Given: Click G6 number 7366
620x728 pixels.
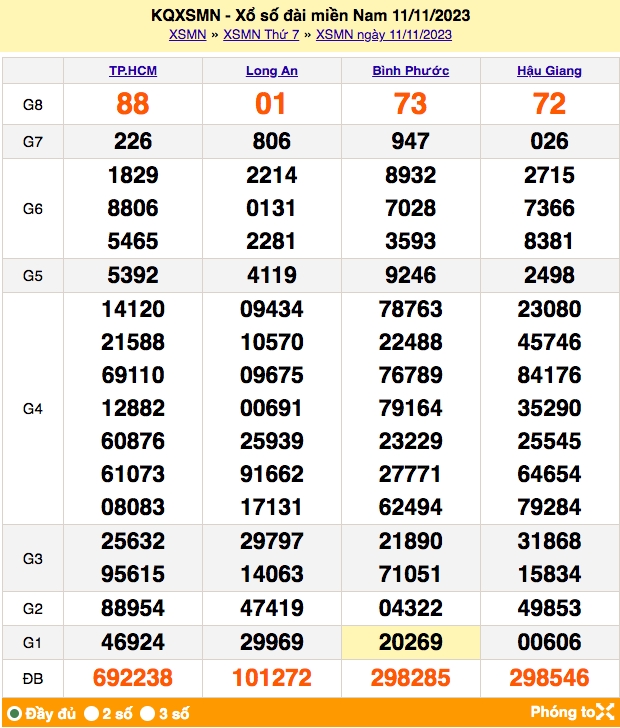Looking at the screenshot, I should pos(549,208).
